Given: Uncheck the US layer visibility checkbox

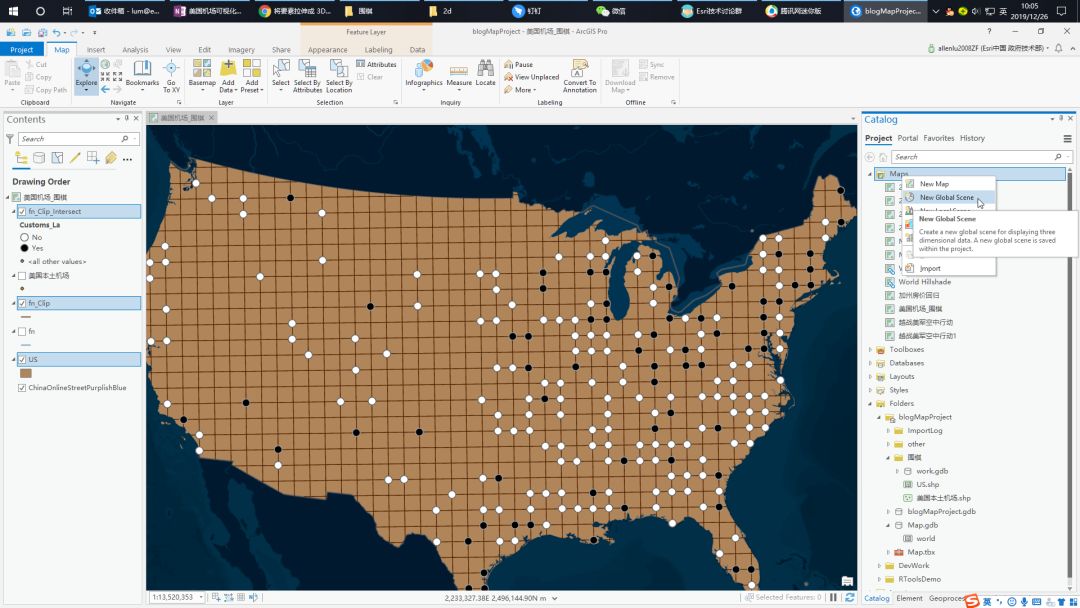Looking at the screenshot, I should 22,359.
